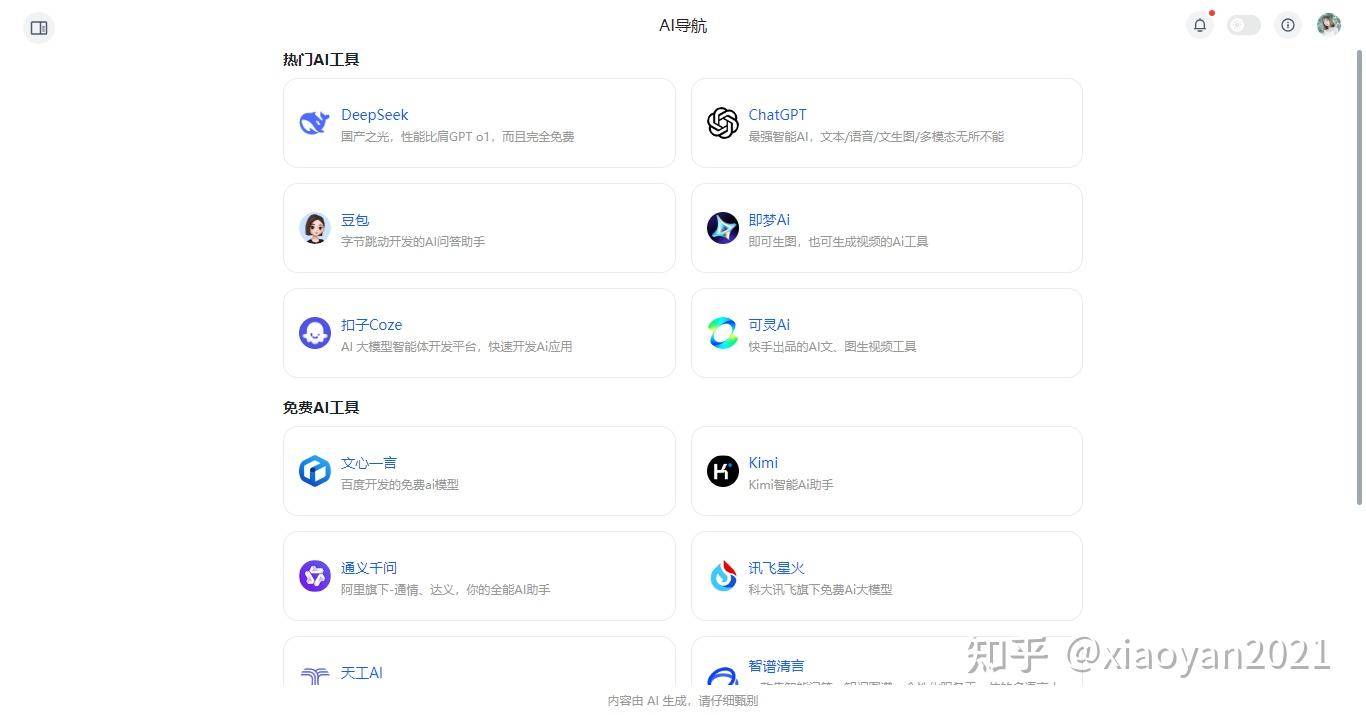Toggle the sidebar panel icon
This screenshot has width=1366, height=715.
click(x=39, y=28)
